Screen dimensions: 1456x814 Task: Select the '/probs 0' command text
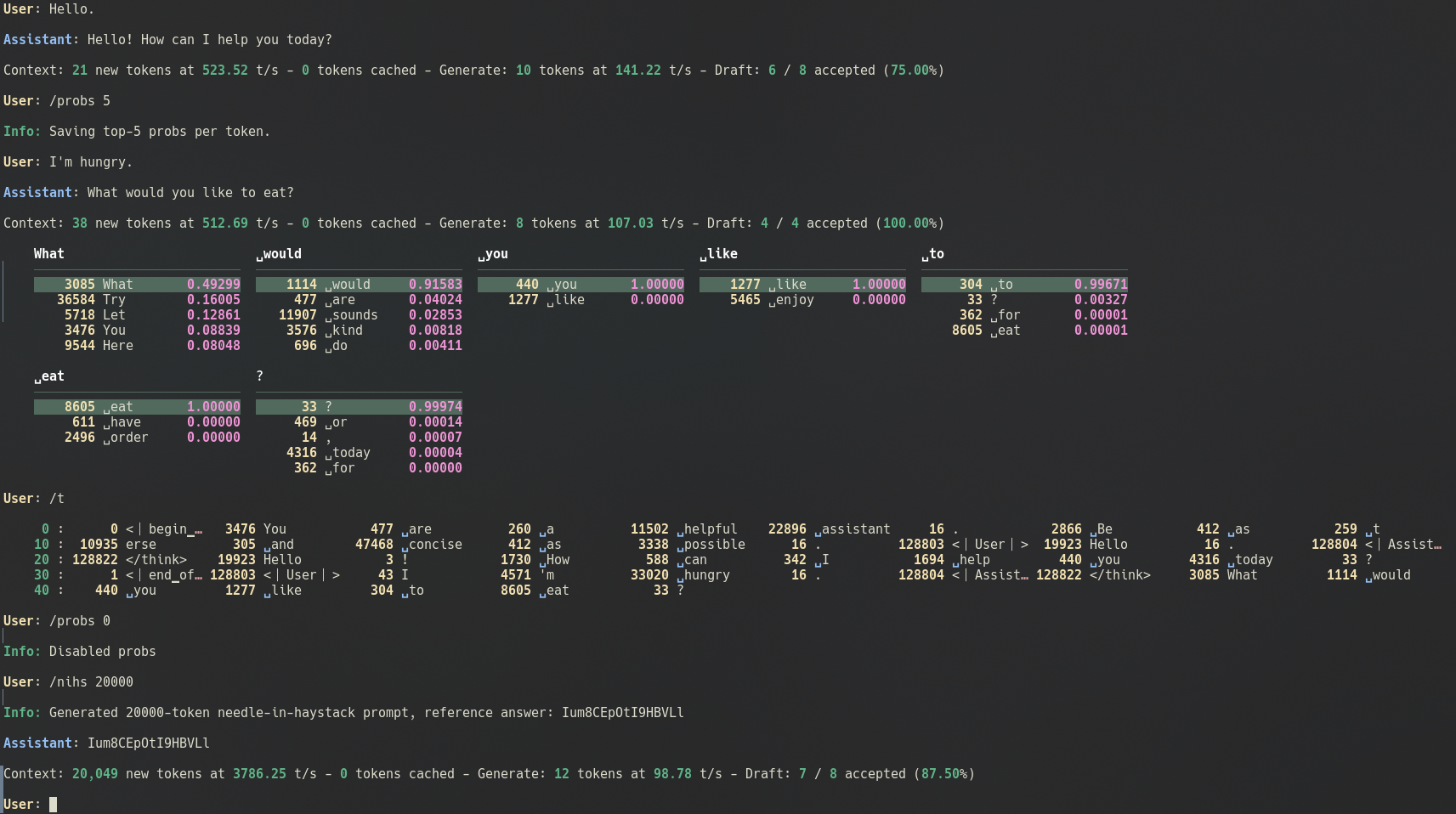click(80, 620)
